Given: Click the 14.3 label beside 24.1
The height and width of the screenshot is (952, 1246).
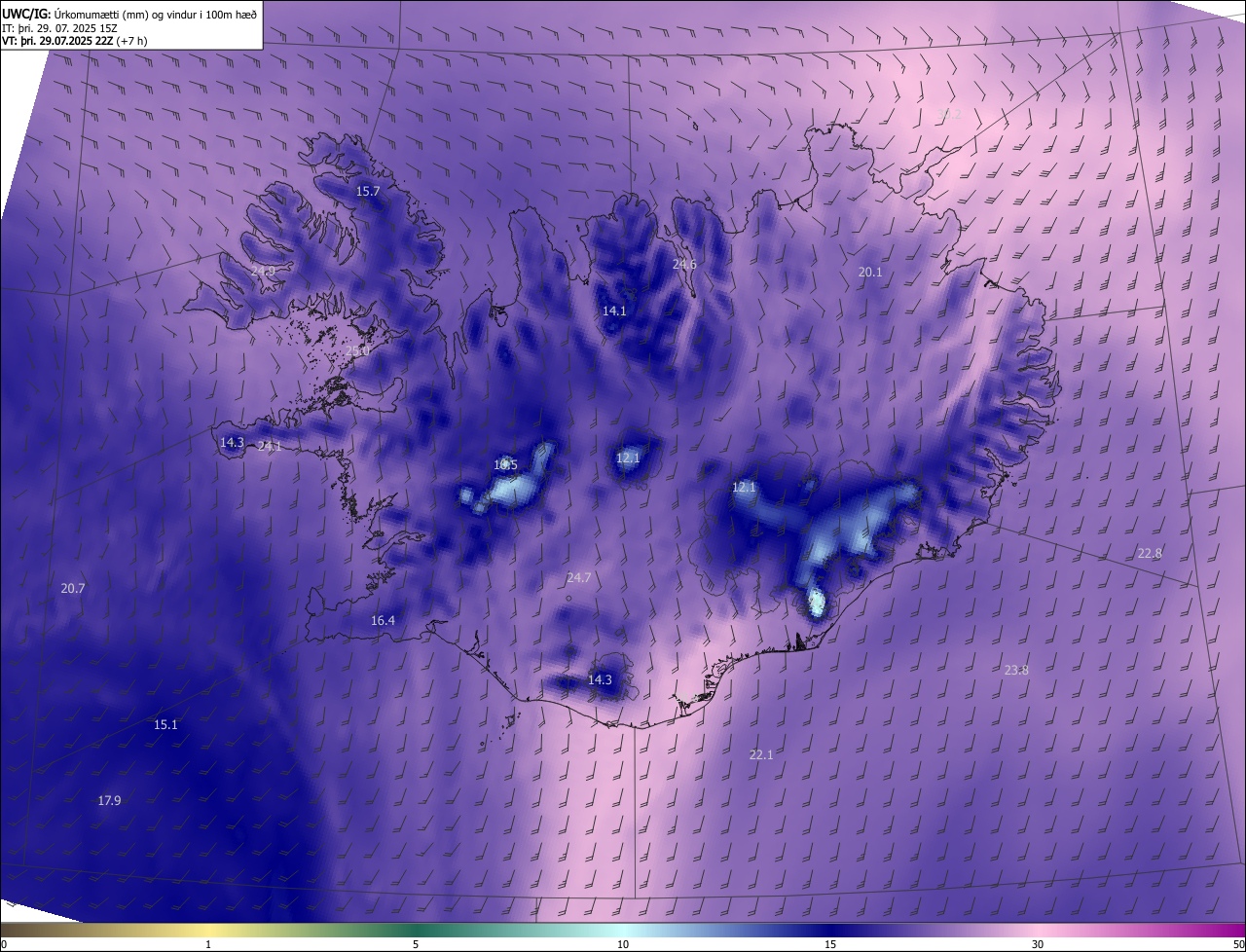Looking at the screenshot, I should 232,442.
